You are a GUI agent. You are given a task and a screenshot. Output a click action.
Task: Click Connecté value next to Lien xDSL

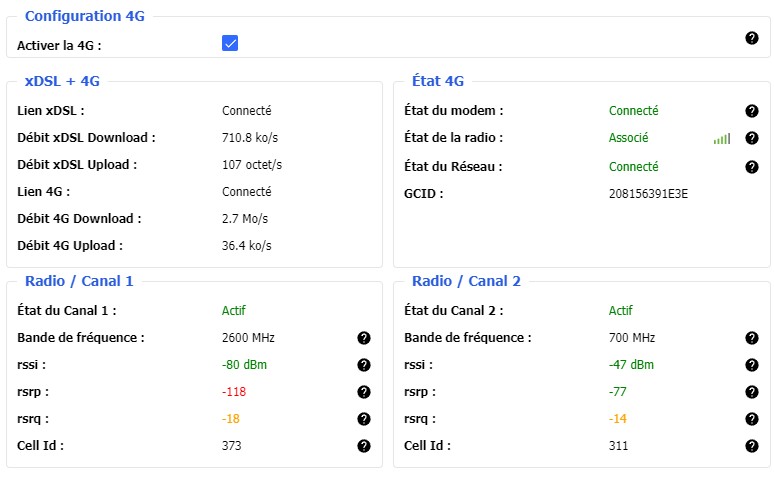(246, 111)
